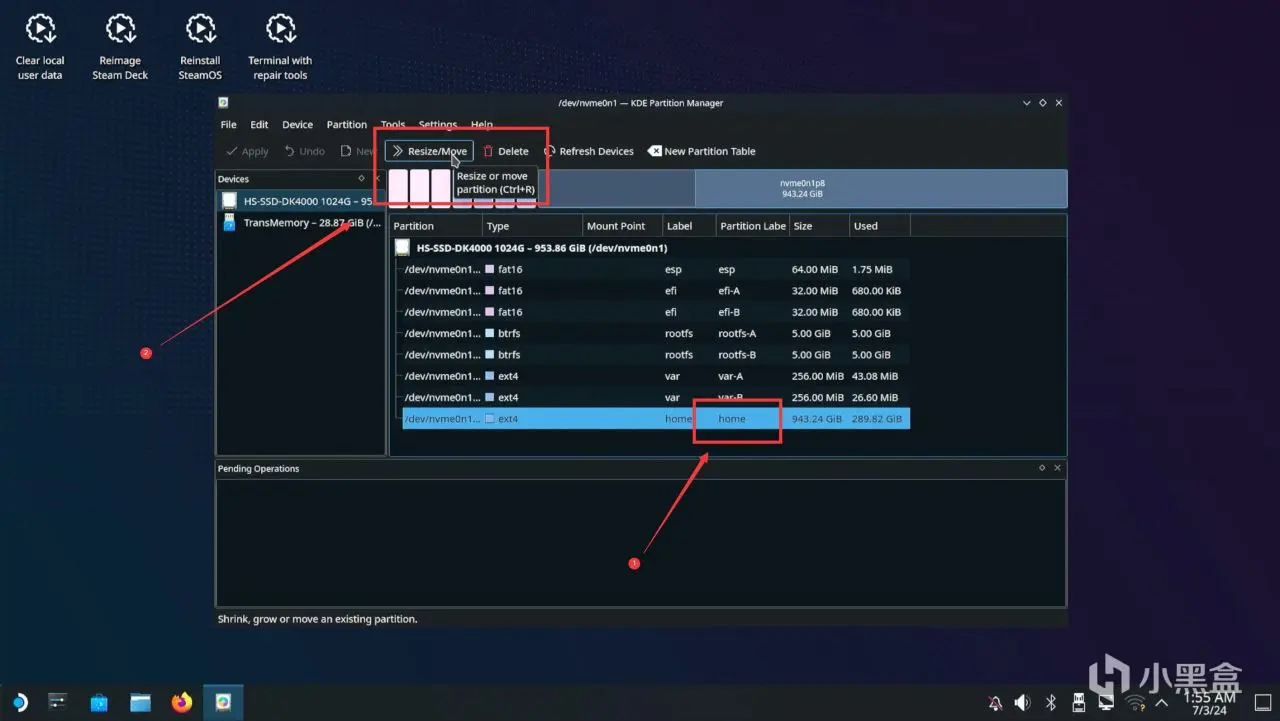
Task: Open the volume control tray icon
Action: click(1022, 703)
